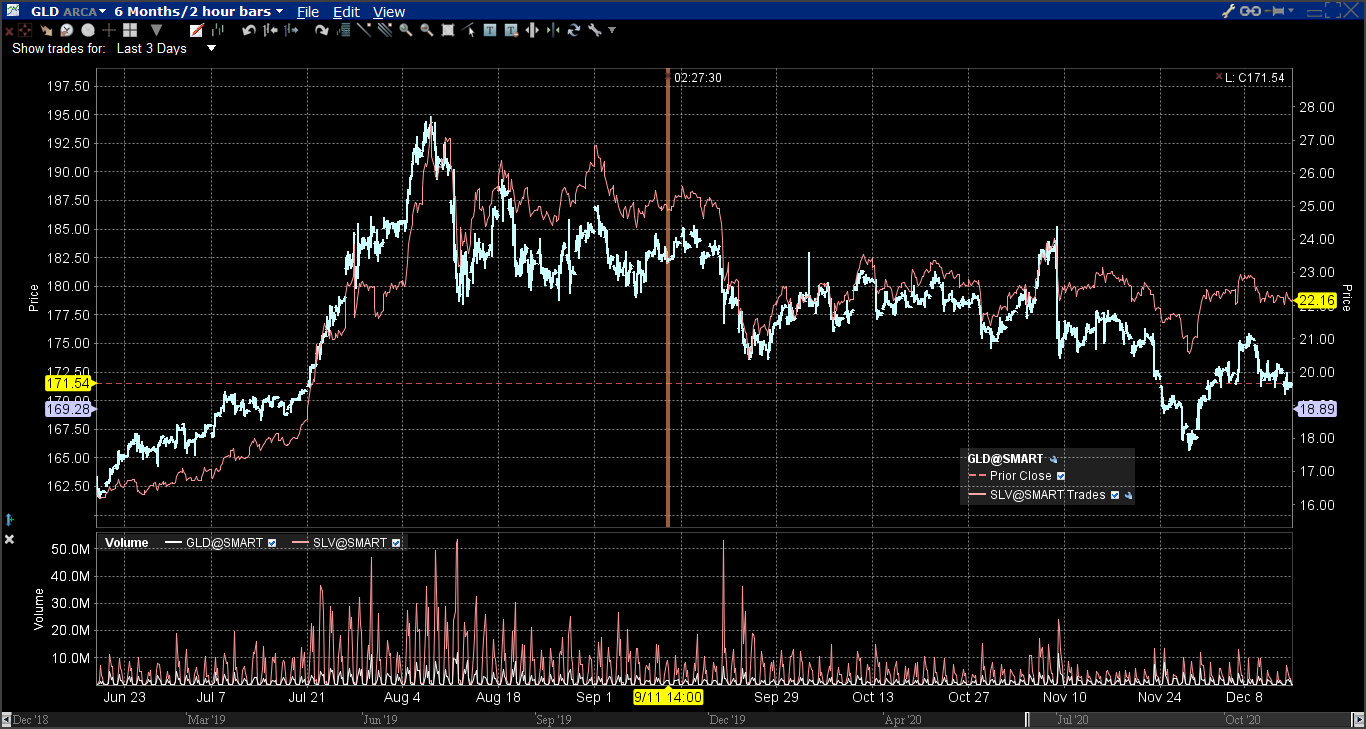
Task: Click the undo arrow icon
Action: point(249,30)
